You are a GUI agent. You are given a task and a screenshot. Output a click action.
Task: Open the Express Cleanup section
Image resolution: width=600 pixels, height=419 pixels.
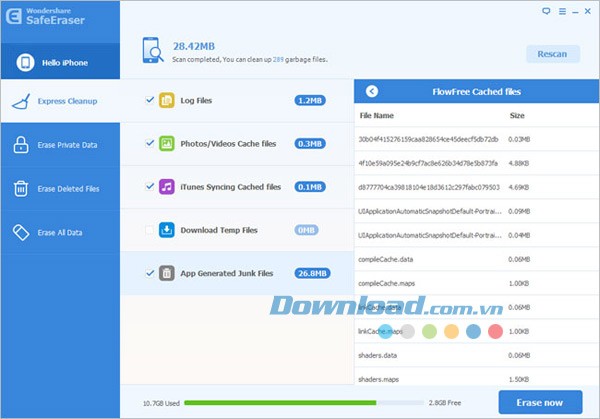tap(60, 101)
